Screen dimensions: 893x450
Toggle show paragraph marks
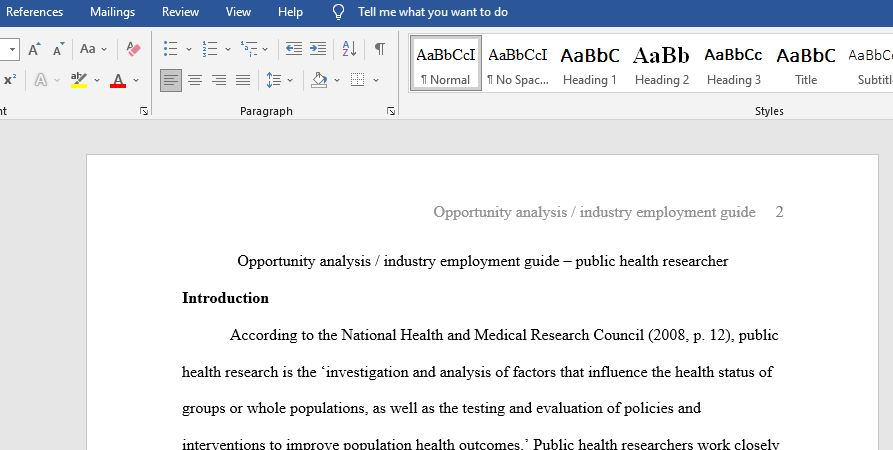(x=379, y=49)
